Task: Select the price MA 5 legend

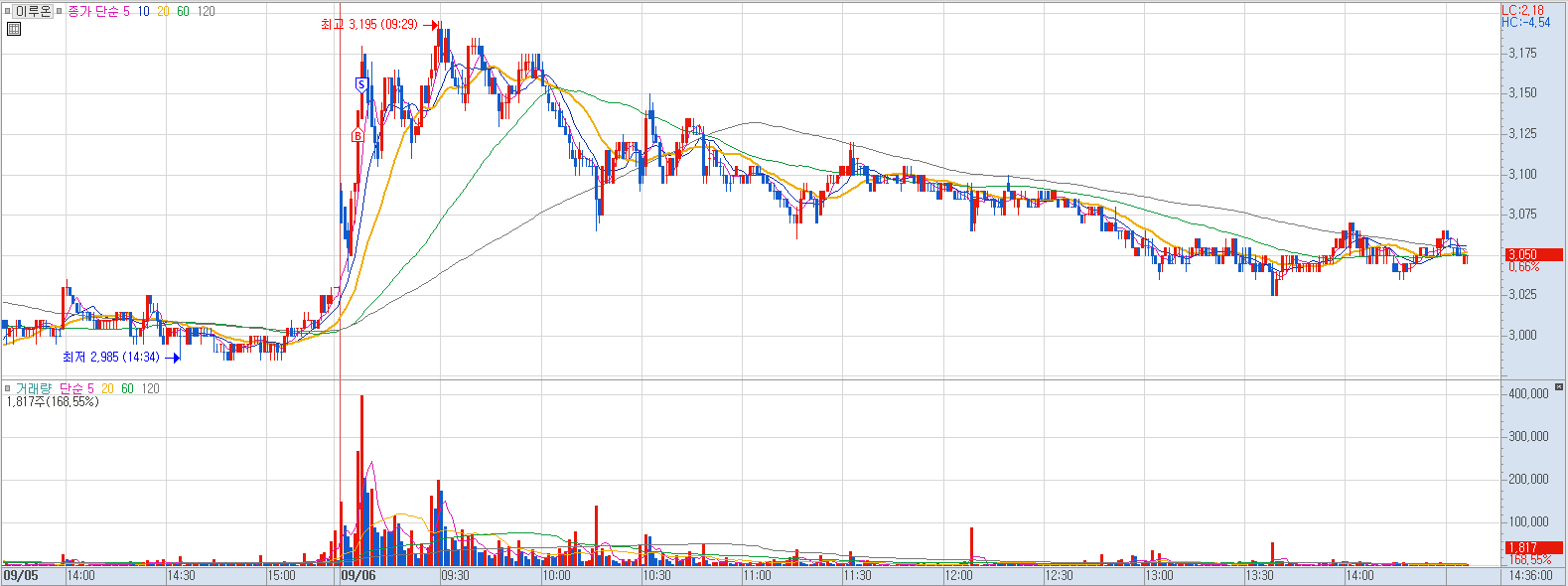Action: (x=126, y=11)
